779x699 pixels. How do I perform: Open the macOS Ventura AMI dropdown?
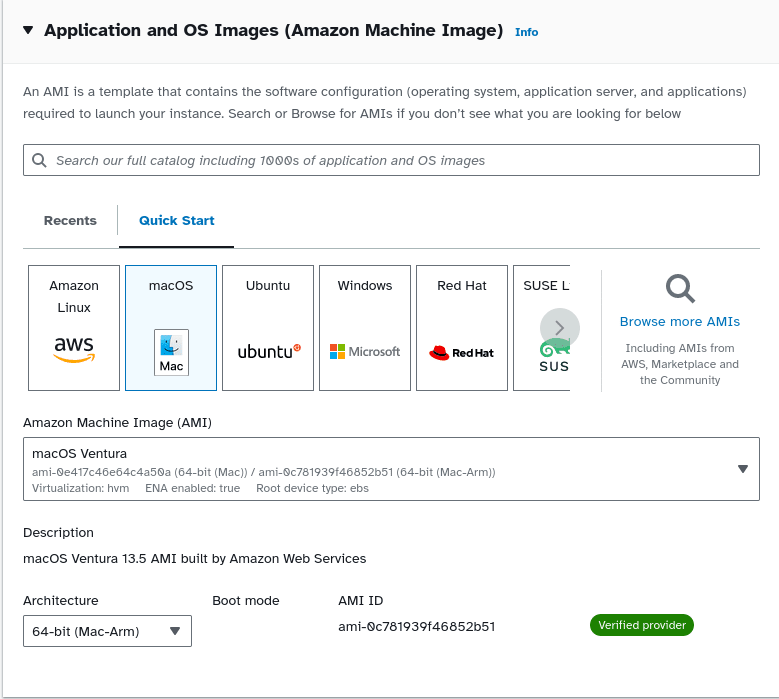click(391, 469)
